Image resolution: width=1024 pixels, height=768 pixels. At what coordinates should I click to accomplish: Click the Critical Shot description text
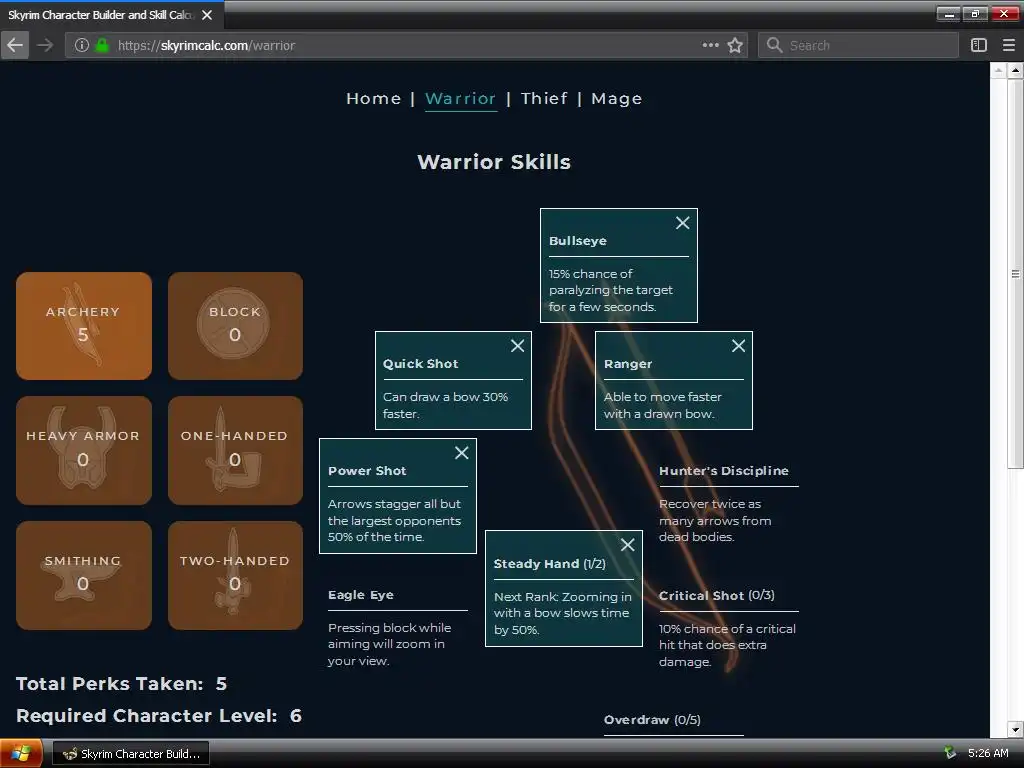click(x=727, y=645)
